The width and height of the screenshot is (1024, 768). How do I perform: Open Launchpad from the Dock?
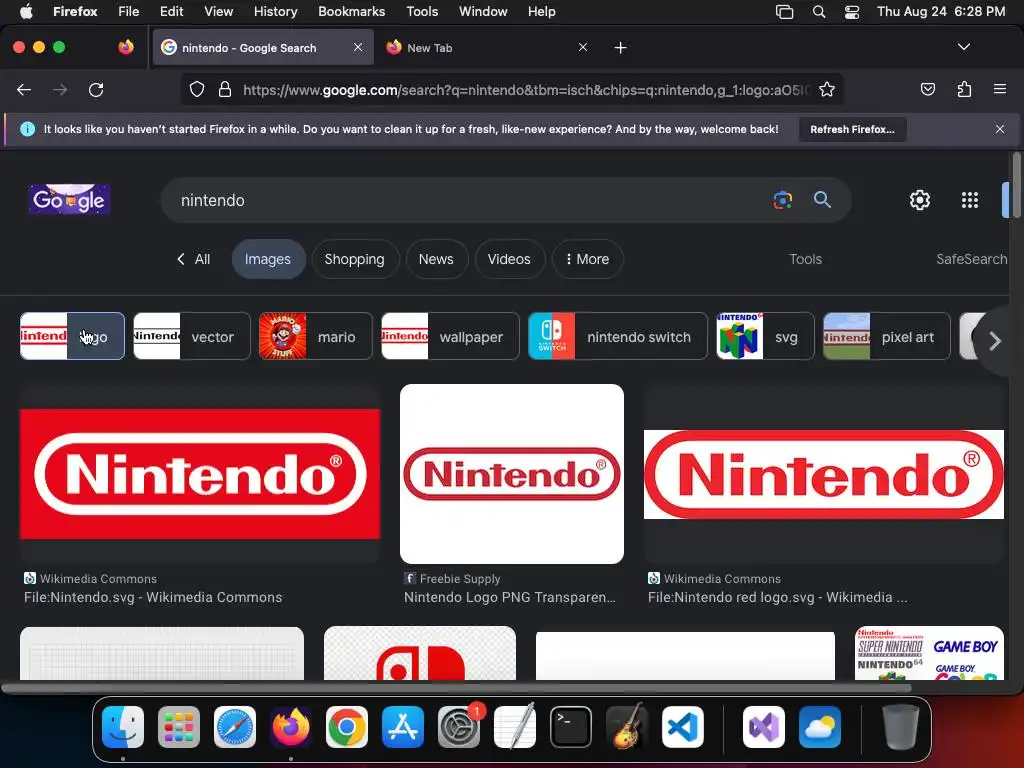click(179, 727)
